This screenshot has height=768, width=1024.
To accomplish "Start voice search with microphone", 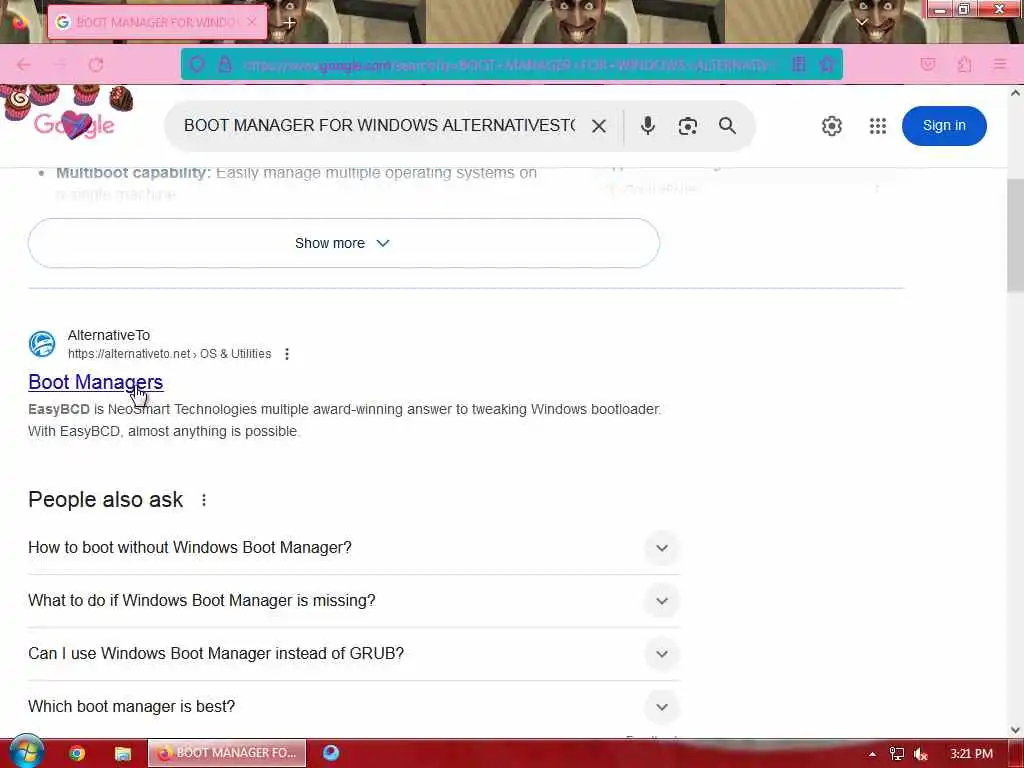I will click(x=647, y=125).
